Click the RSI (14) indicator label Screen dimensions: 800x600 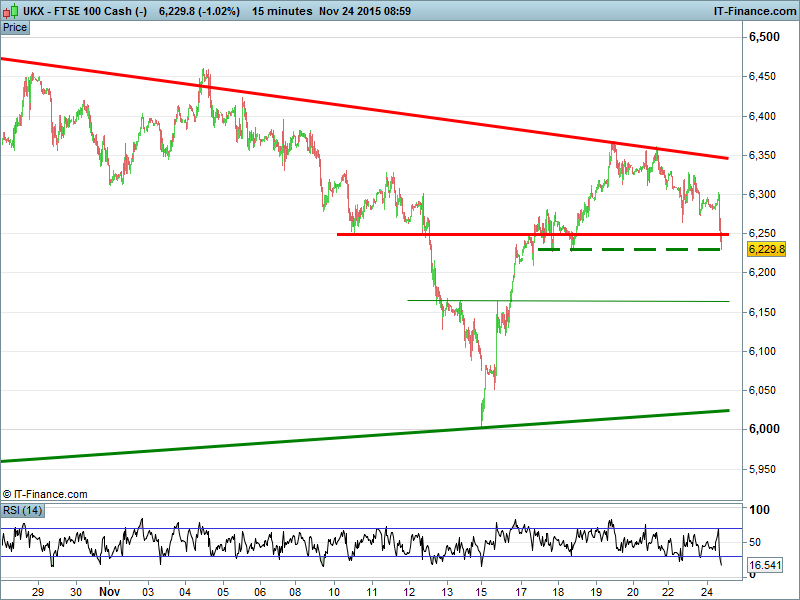(x=22, y=511)
